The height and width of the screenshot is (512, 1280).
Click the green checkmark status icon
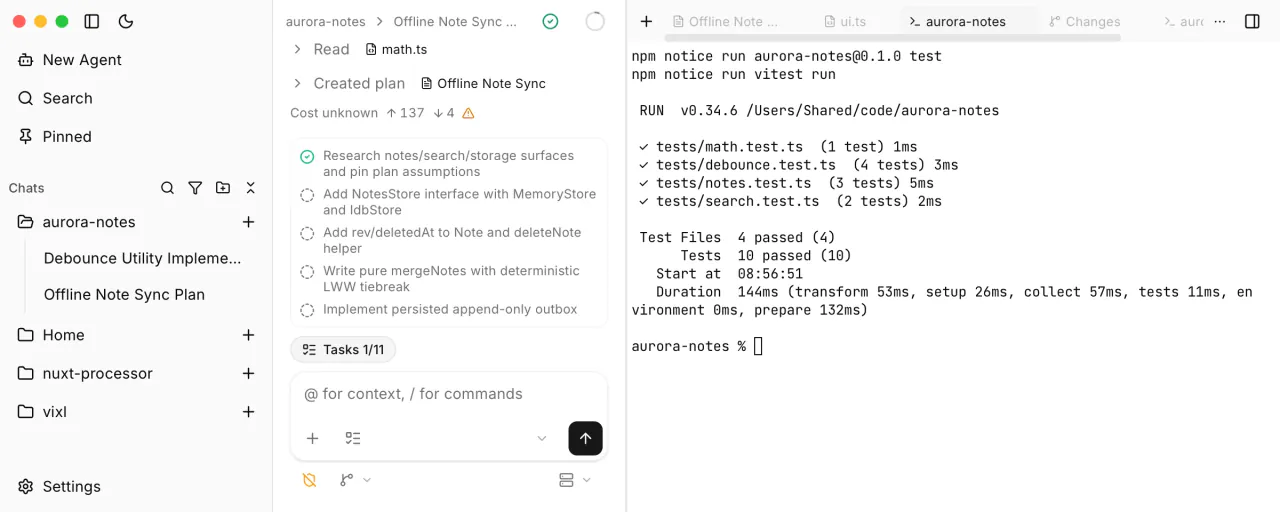coord(550,21)
